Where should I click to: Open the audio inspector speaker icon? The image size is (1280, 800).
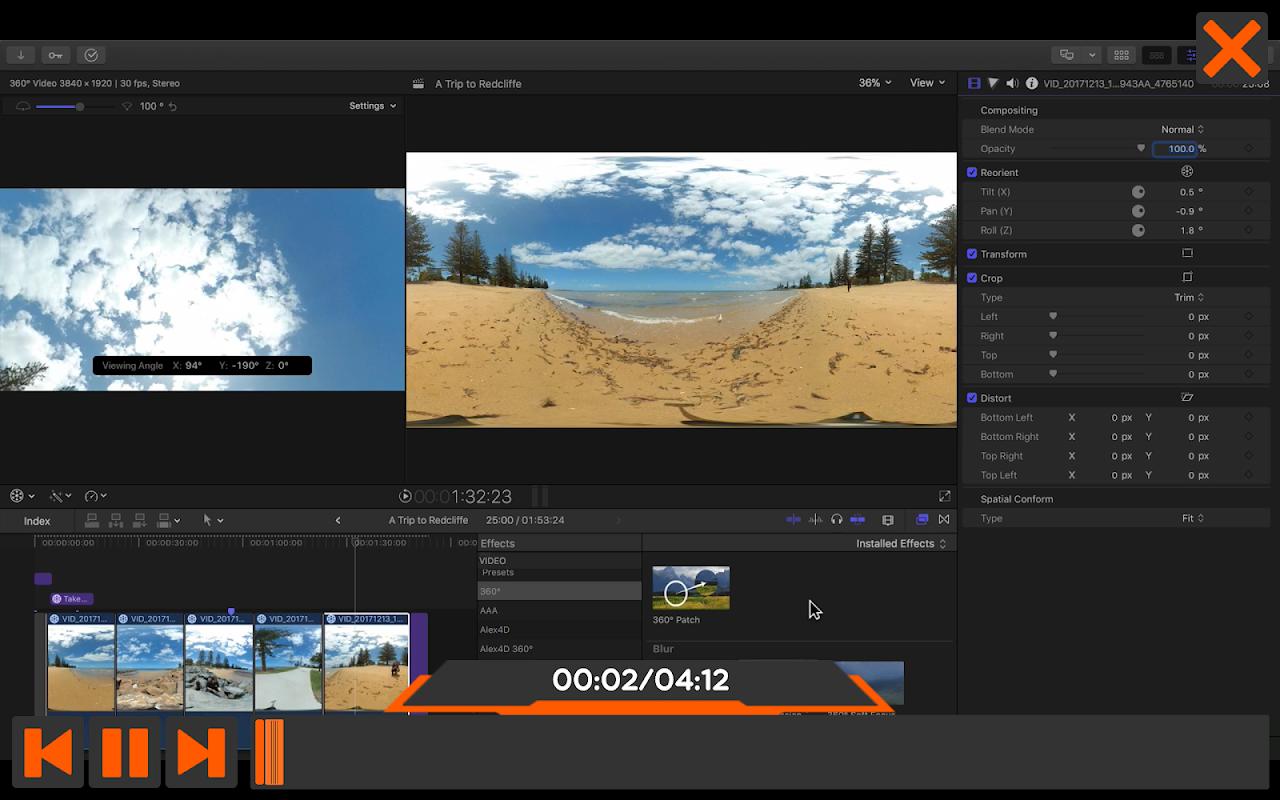(1012, 84)
